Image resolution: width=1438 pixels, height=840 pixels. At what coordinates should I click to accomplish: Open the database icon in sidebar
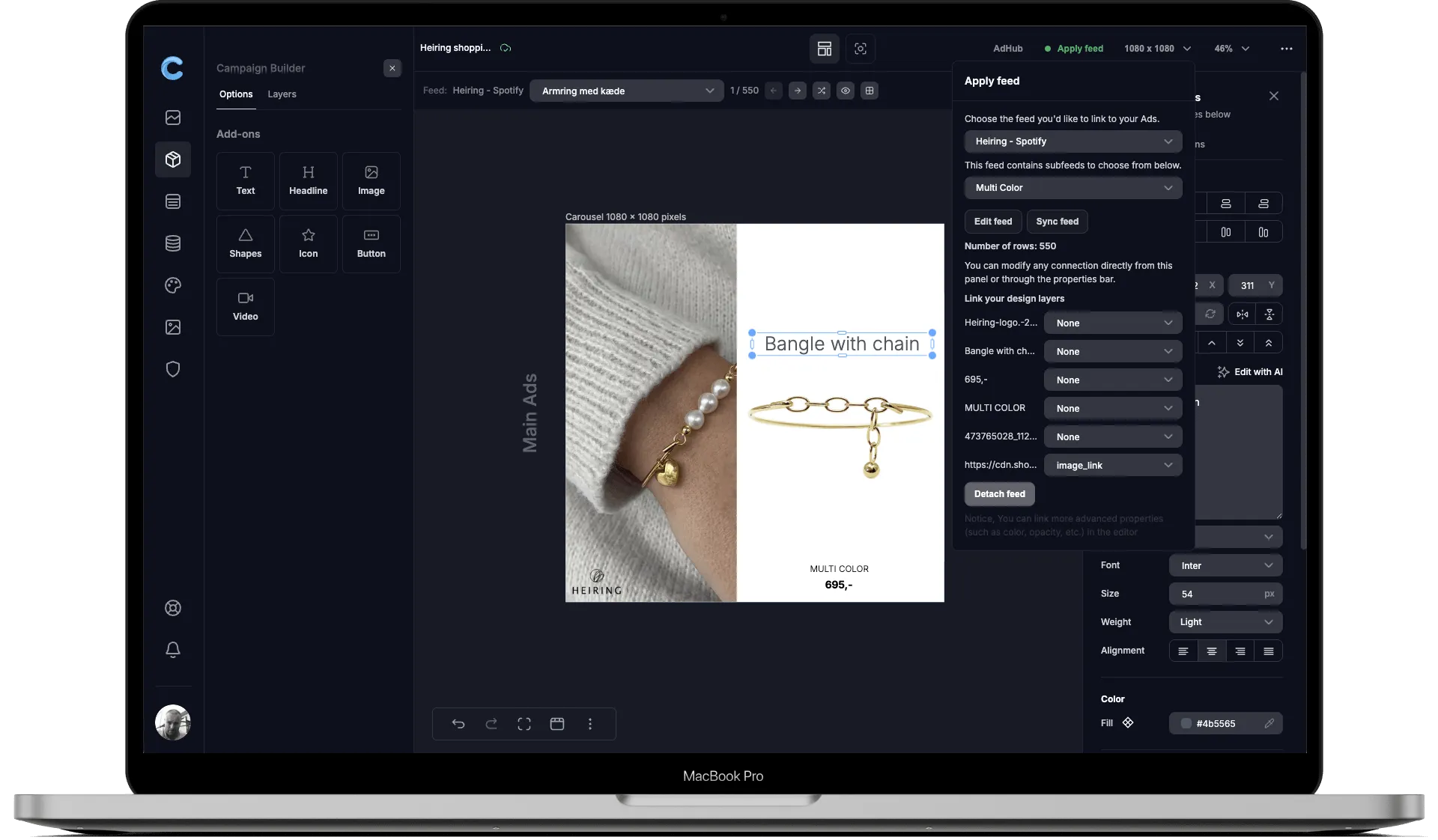[173, 243]
